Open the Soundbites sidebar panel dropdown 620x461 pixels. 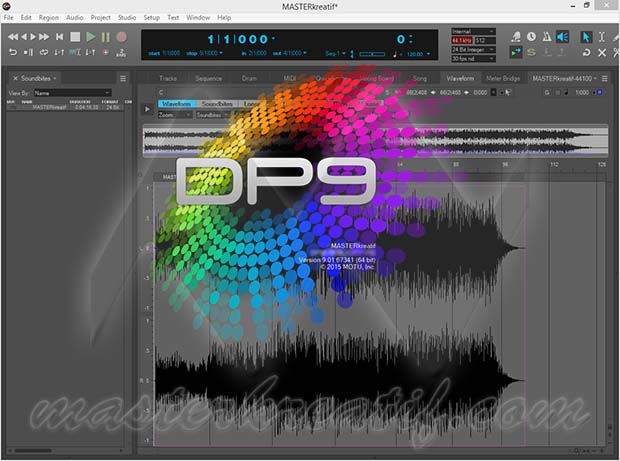pyautogui.click(x=39, y=78)
